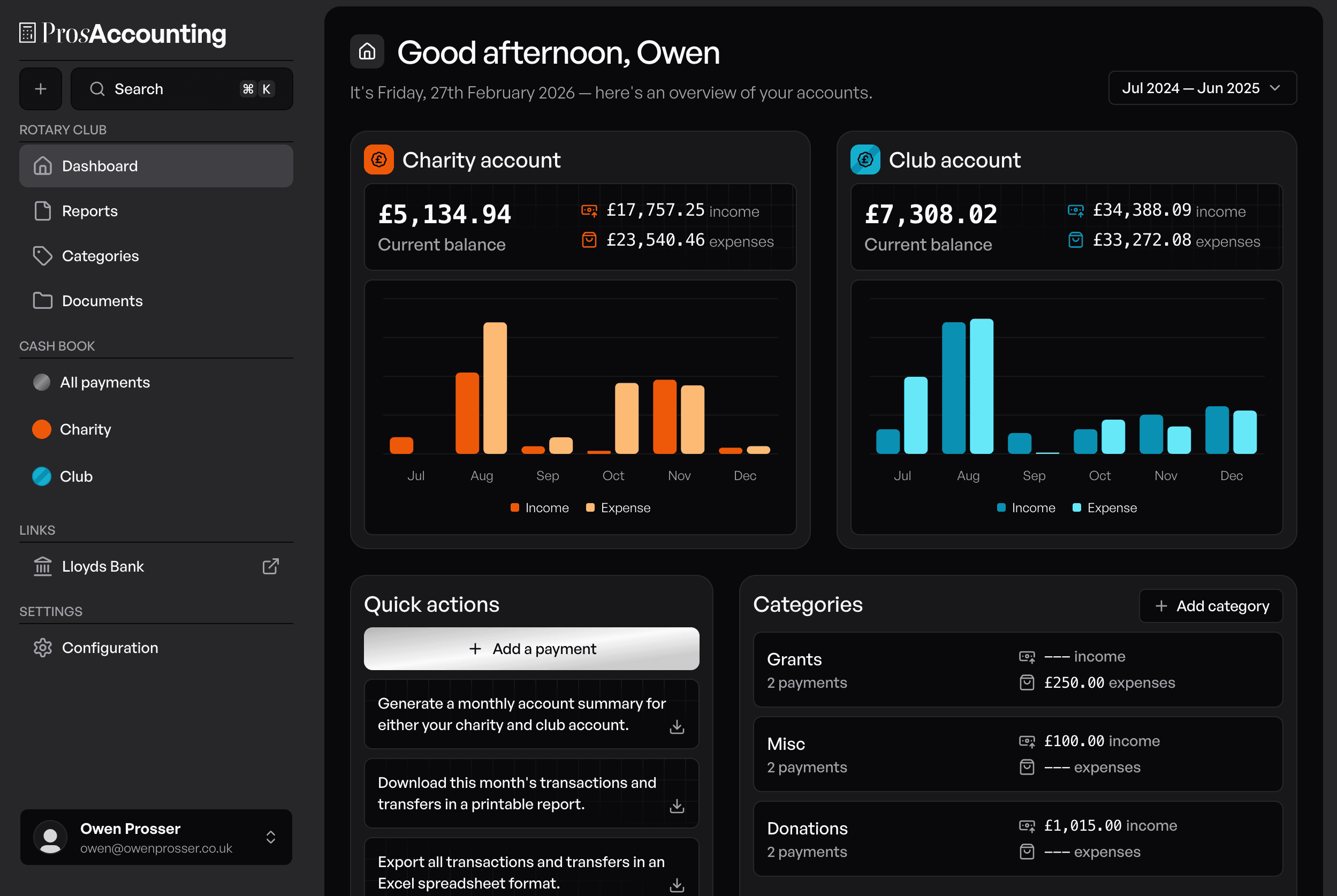This screenshot has height=896, width=1337.
Task: Click download icon for Excel spreadsheet export
Action: pyautogui.click(x=677, y=885)
